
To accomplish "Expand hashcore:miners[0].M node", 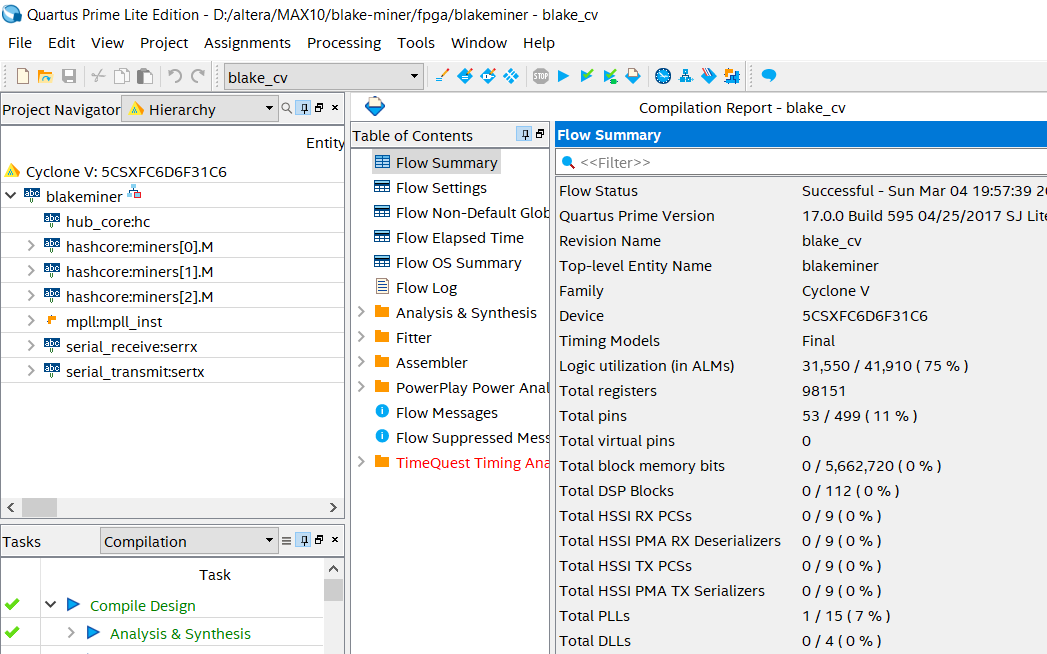I will coord(31,246).
